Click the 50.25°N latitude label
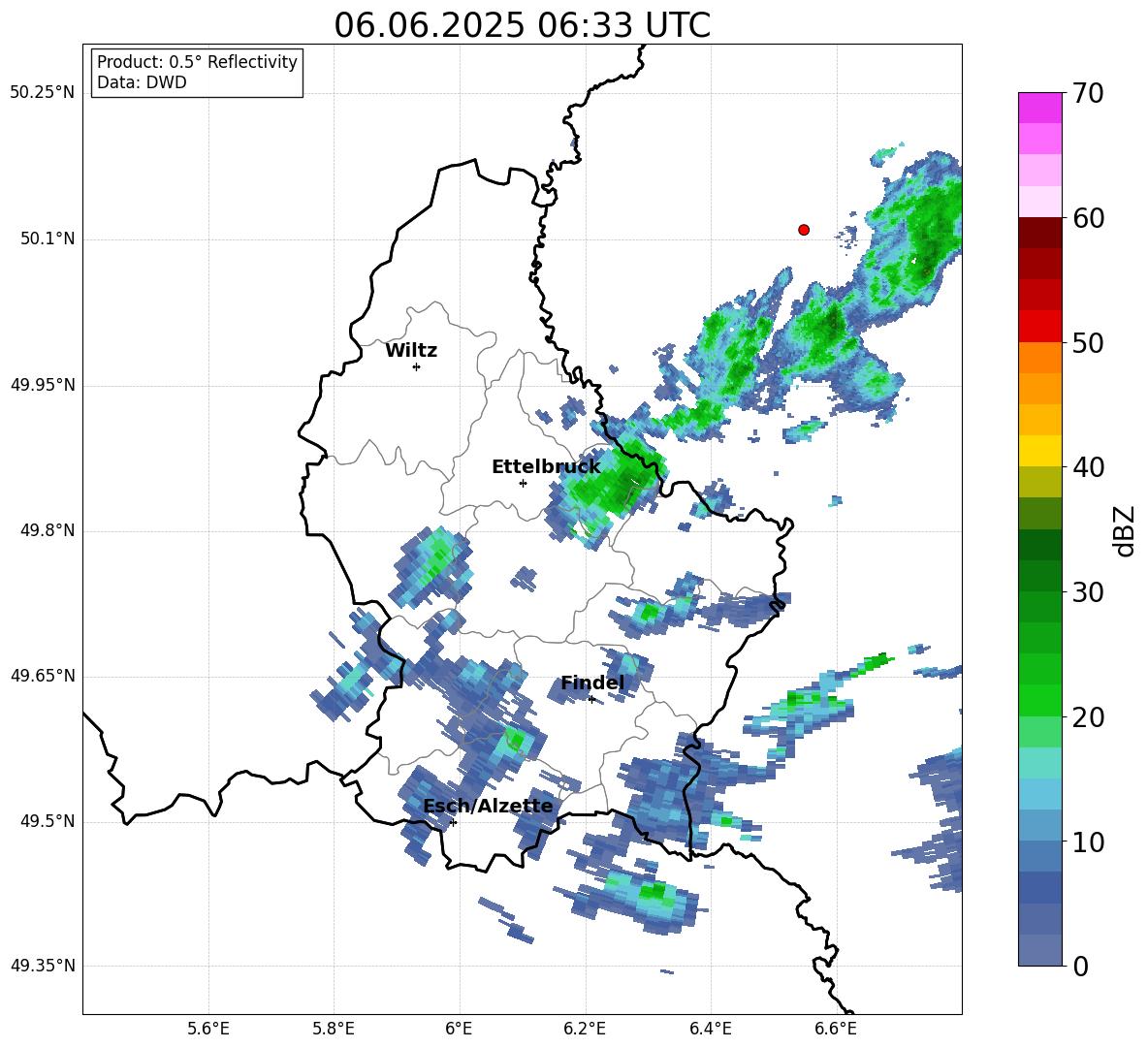Viewport: 1148px width, 1048px height. (43, 93)
